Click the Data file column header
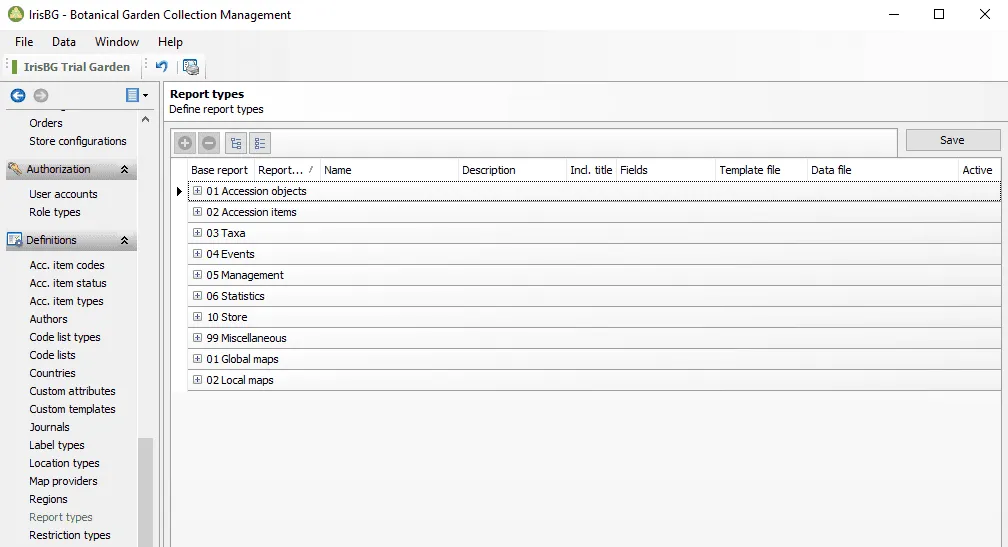1008x547 pixels. point(882,170)
